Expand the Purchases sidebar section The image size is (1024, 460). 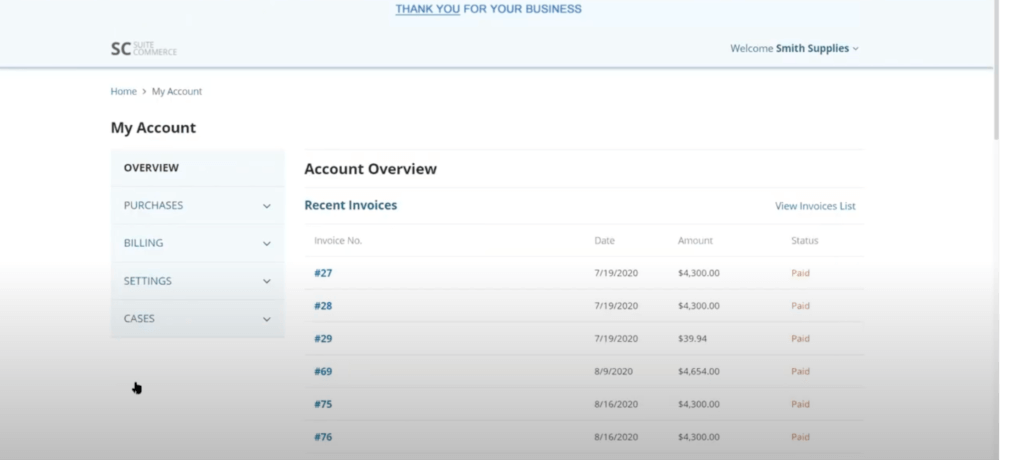click(154, 206)
